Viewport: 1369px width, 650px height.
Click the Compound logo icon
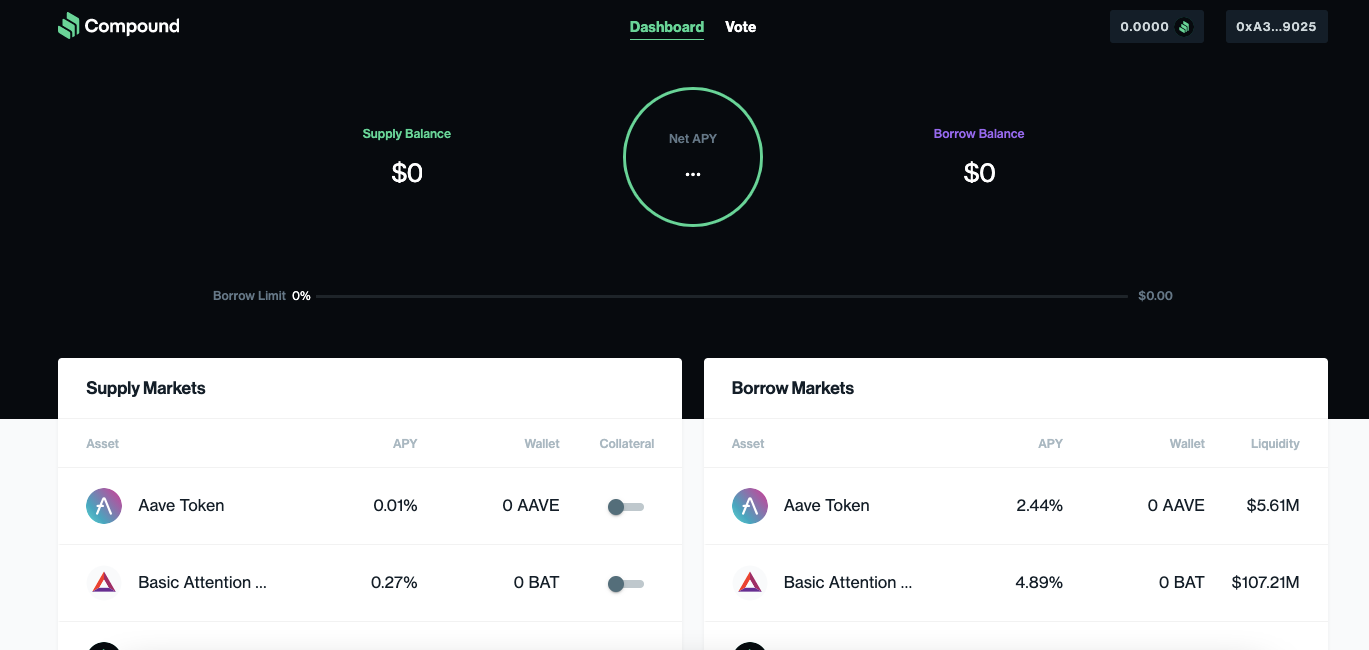point(68,26)
